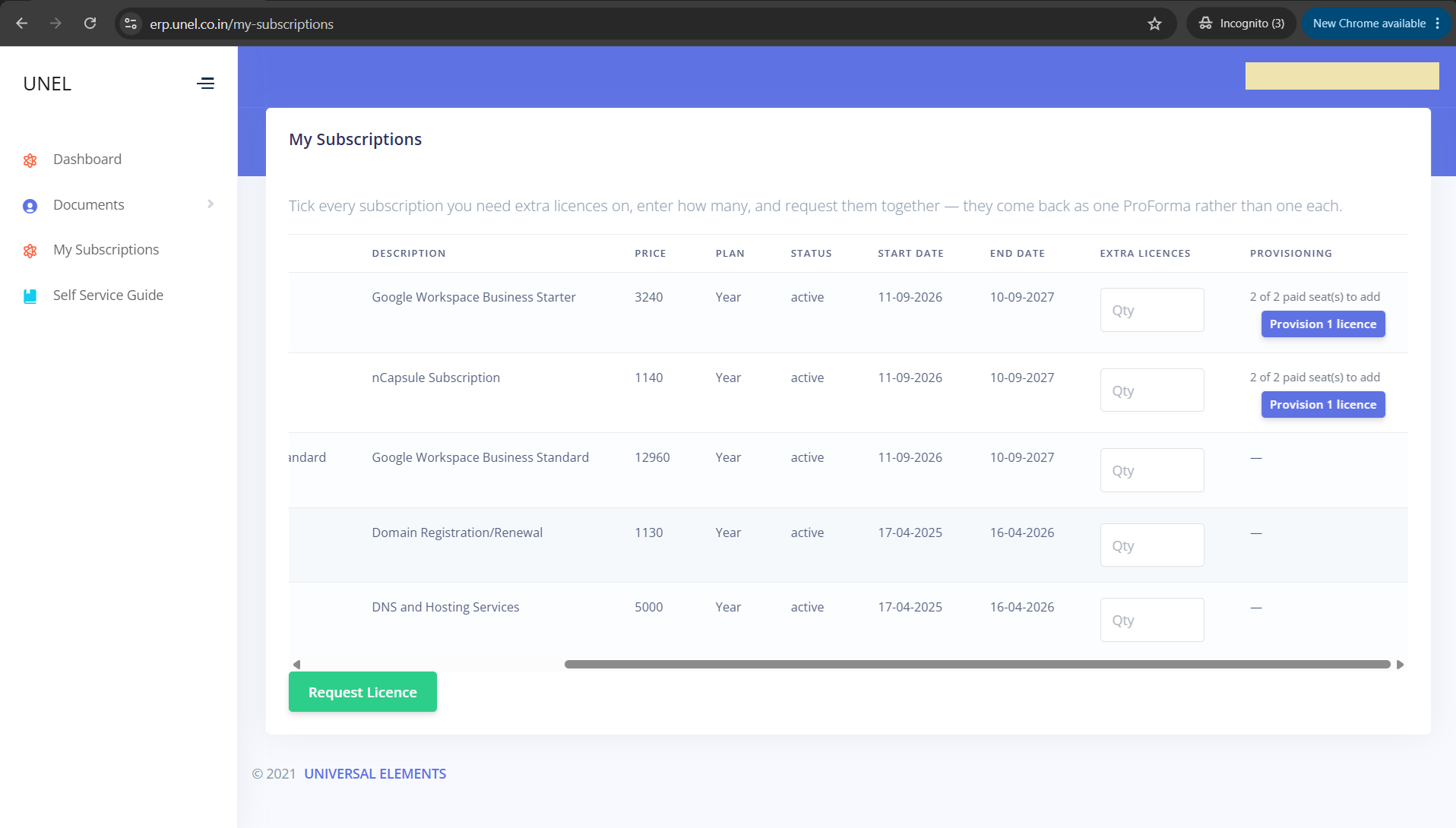
Task: Provision 1 licence for Google Workspace Business Starter
Action: [x=1323, y=324]
